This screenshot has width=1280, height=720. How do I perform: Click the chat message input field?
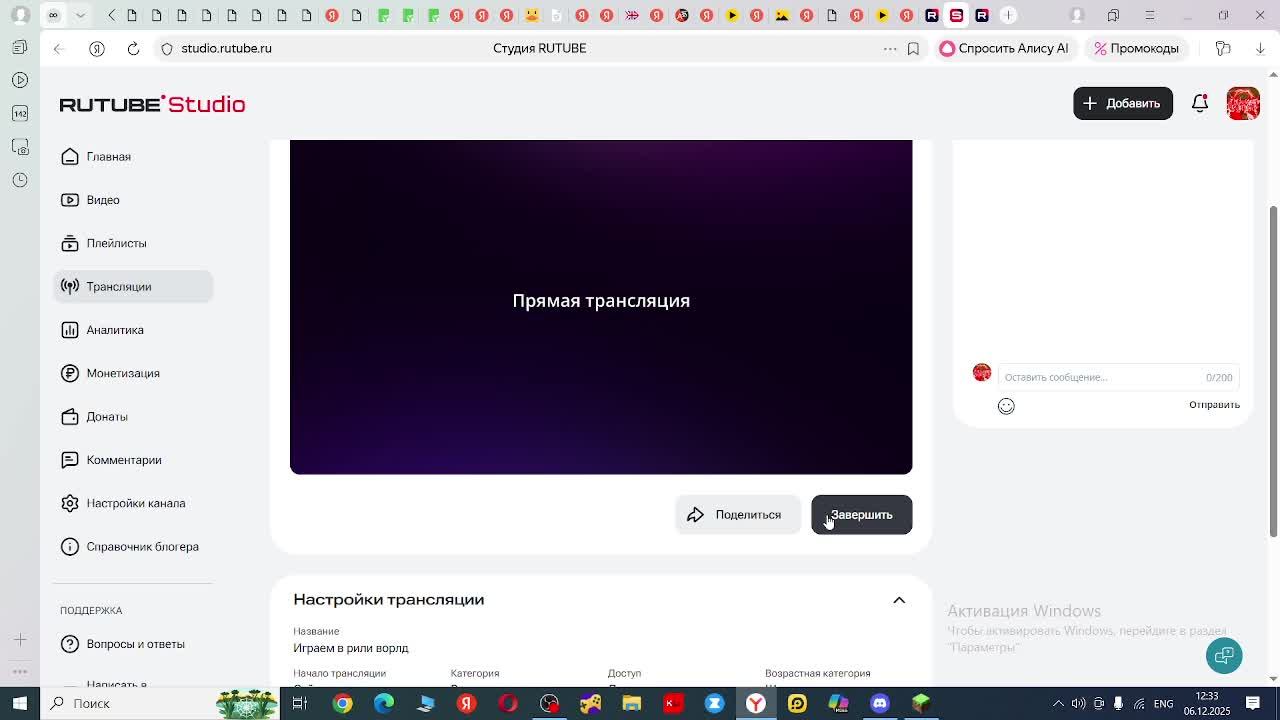click(1118, 377)
